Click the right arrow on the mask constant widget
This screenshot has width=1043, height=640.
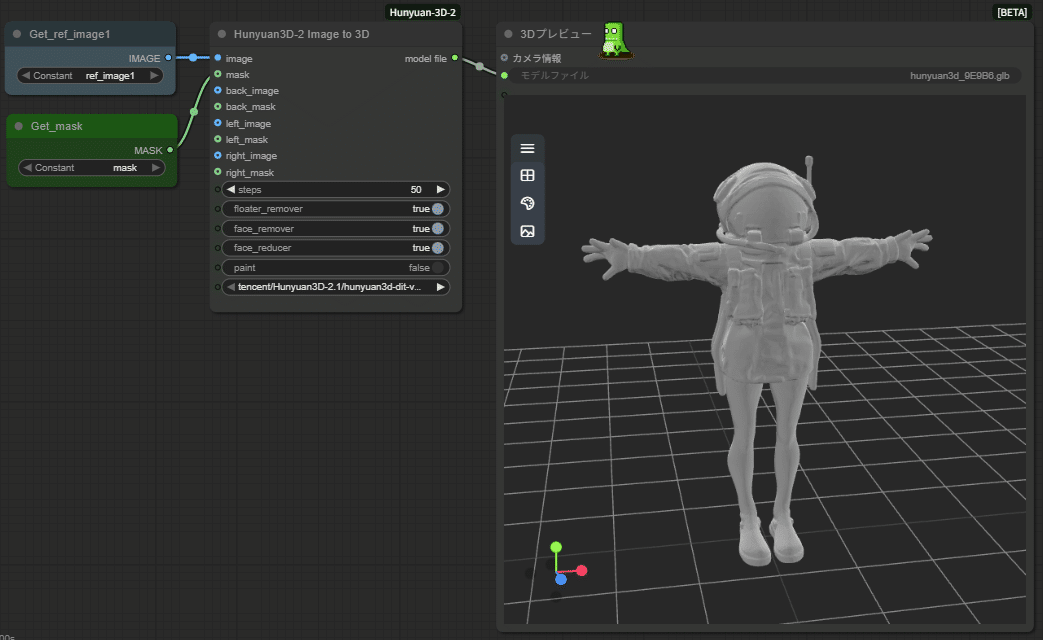(x=155, y=167)
